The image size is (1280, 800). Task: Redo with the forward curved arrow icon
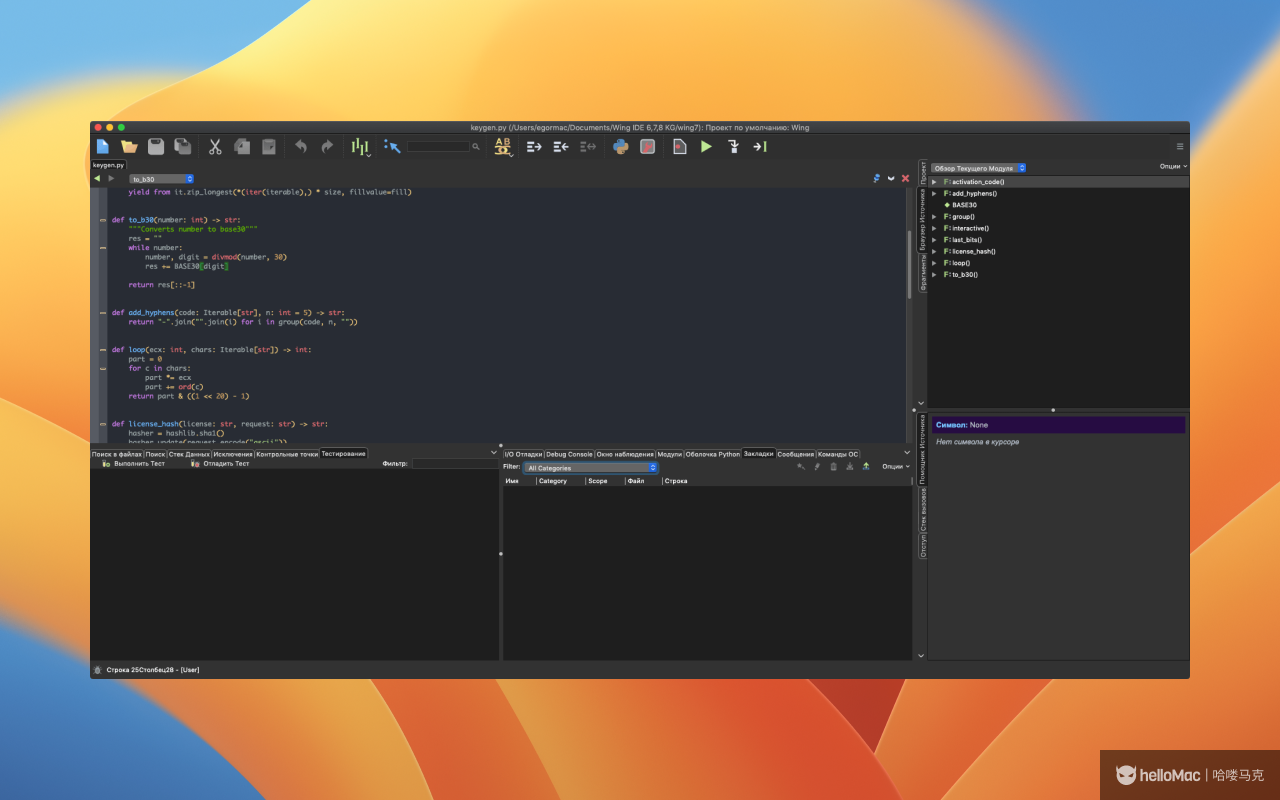pyautogui.click(x=327, y=146)
